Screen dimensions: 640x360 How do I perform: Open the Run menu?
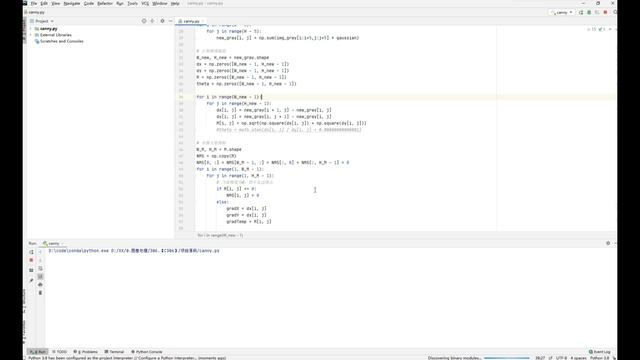click(x=120, y=3)
